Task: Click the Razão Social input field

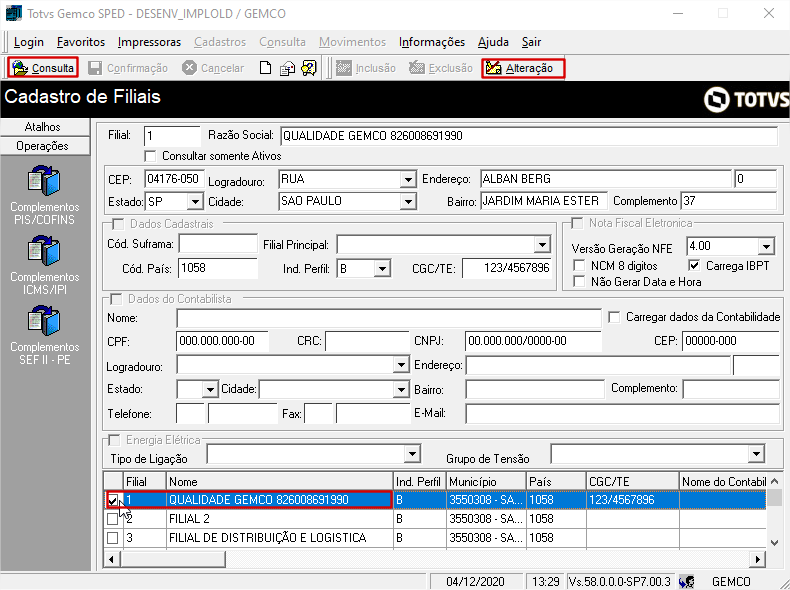Action: pyautogui.click(x=529, y=136)
